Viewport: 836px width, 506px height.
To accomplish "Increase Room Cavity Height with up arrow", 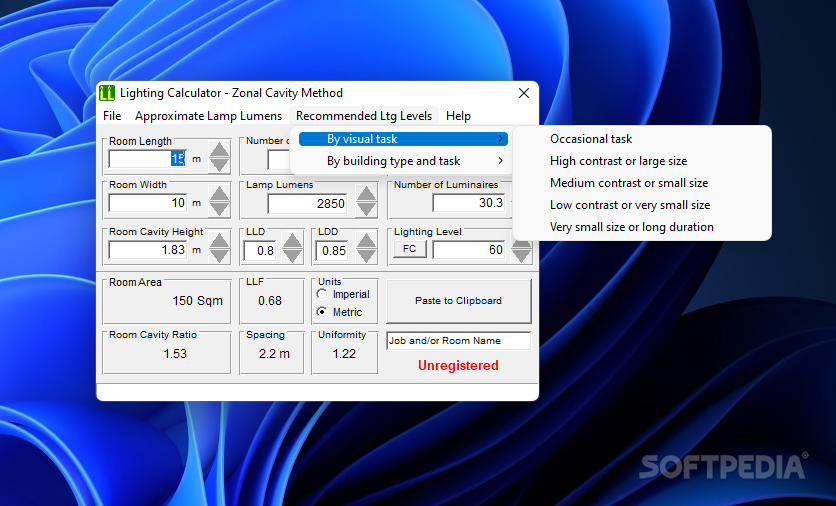I will pos(219,240).
